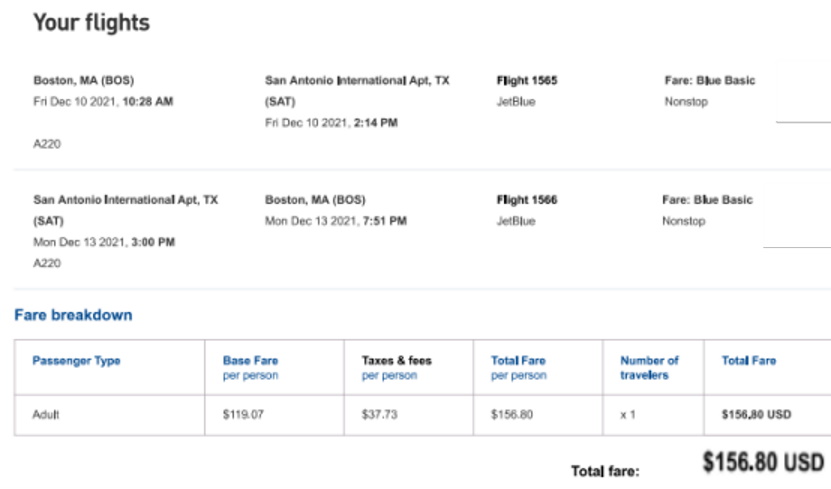Viewport: 831px width, 489px height.
Task: Click the "Total Fare per person" column header
Action: (519, 367)
